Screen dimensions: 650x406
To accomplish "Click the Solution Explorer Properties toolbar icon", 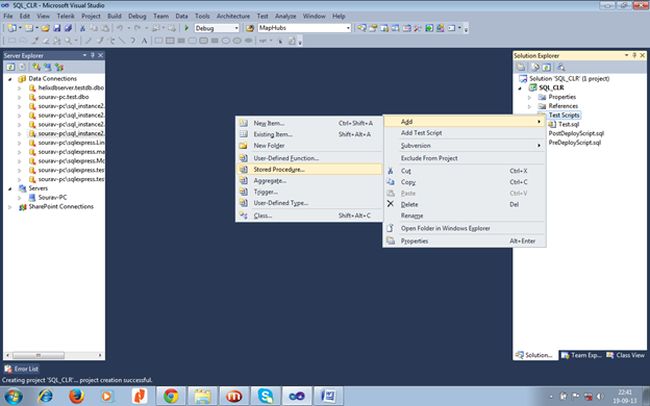I will click(521, 67).
